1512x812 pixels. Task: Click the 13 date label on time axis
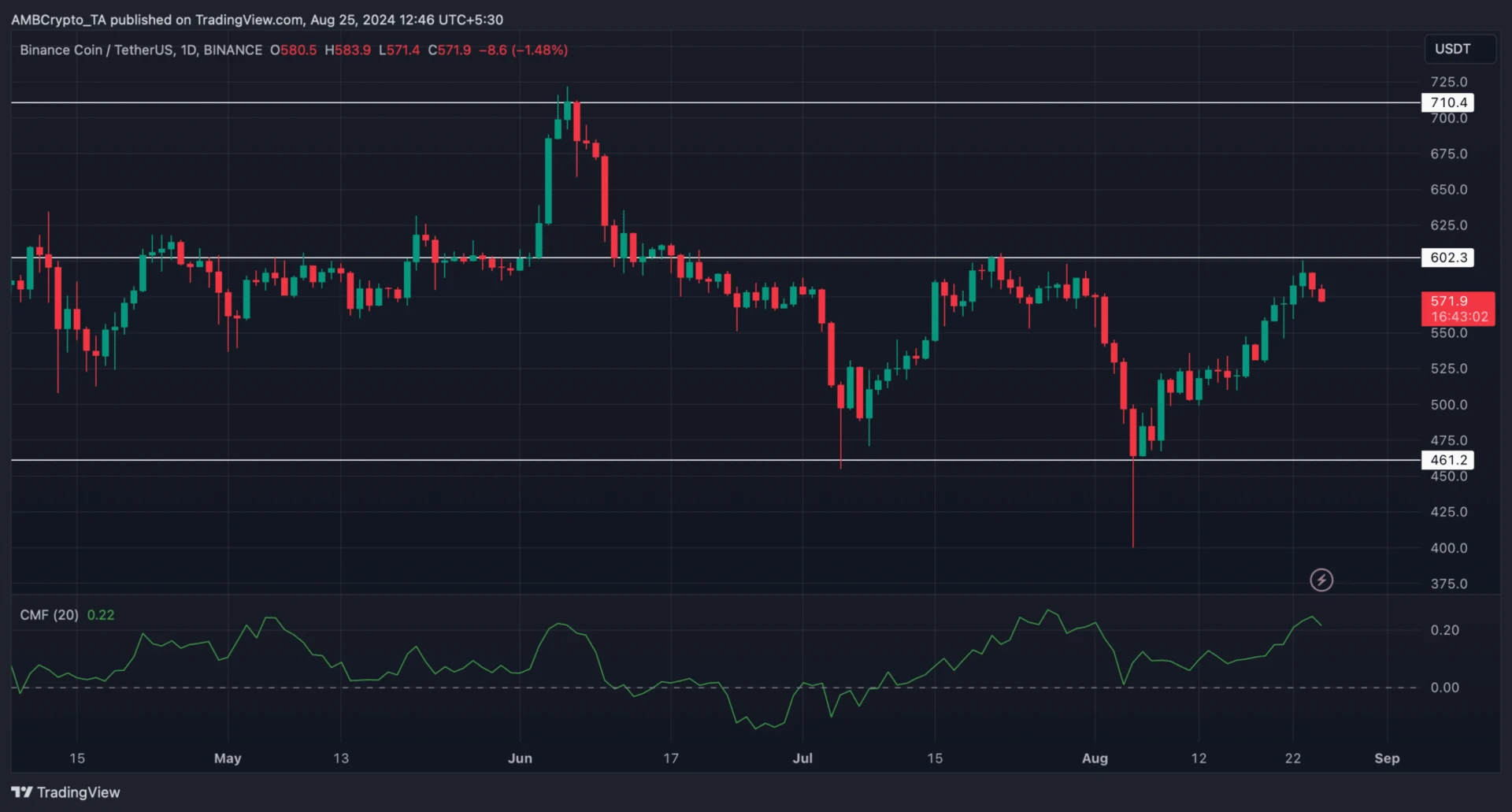(x=340, y=758)
